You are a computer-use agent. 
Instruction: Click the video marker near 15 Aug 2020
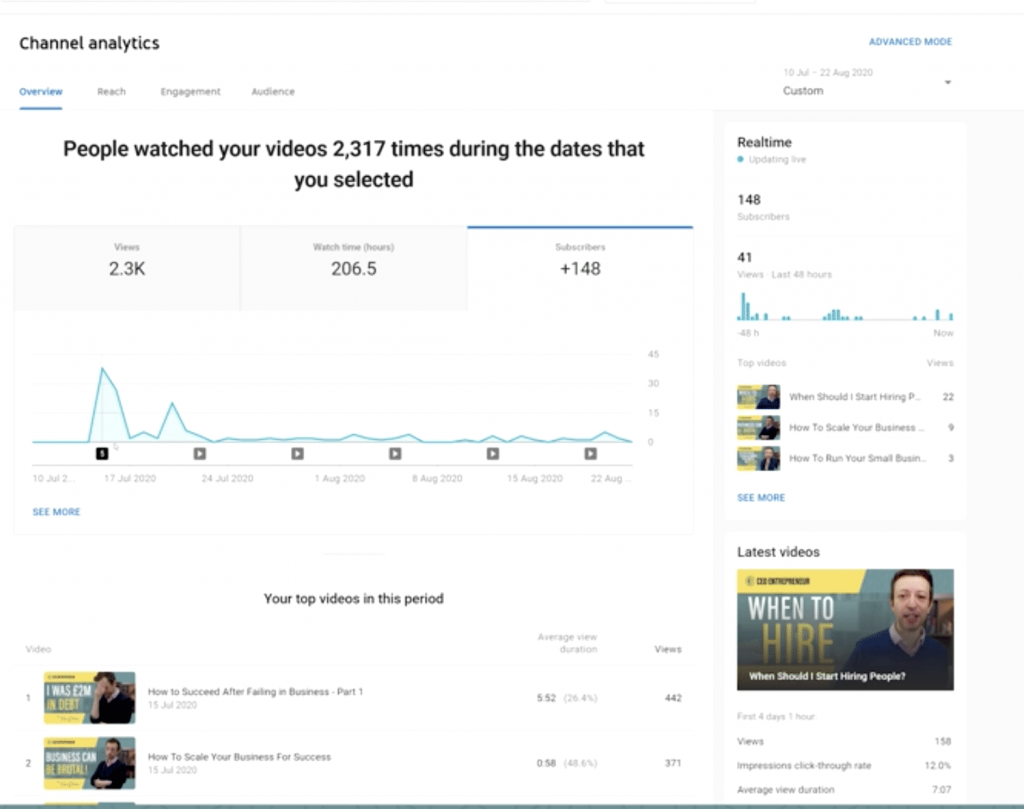point(493,453)
